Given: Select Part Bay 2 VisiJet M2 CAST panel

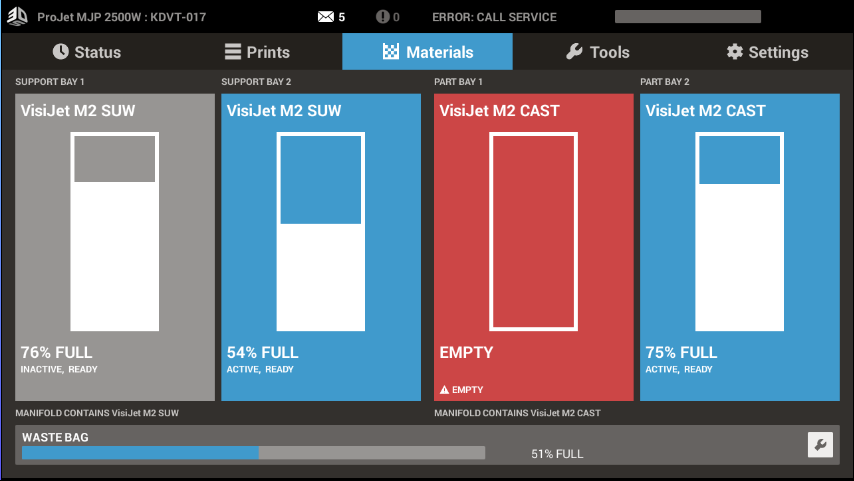Looking at the screenshot, I should pyautogui.click(x=739, y=247).
